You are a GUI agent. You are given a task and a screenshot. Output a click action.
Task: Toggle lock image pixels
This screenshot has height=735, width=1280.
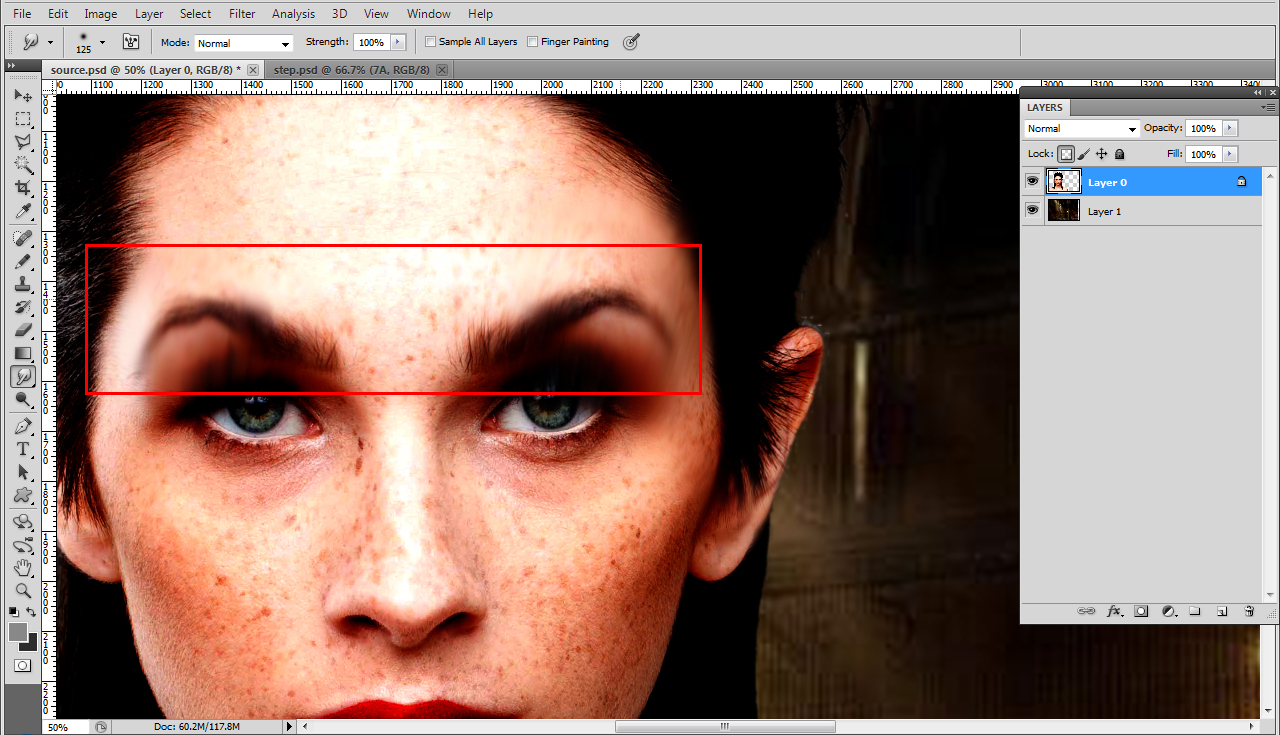[1085, 154]
